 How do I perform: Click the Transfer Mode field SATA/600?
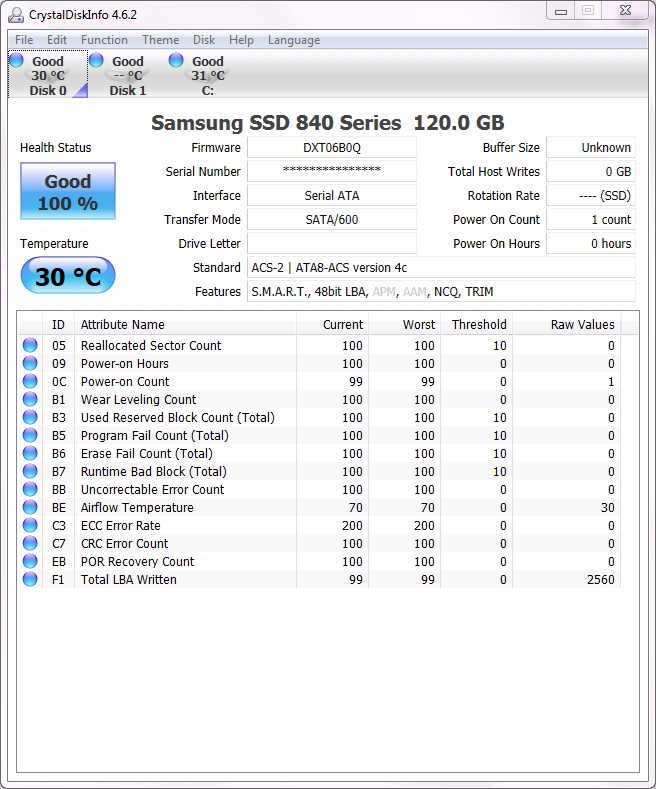click(332, 219)
